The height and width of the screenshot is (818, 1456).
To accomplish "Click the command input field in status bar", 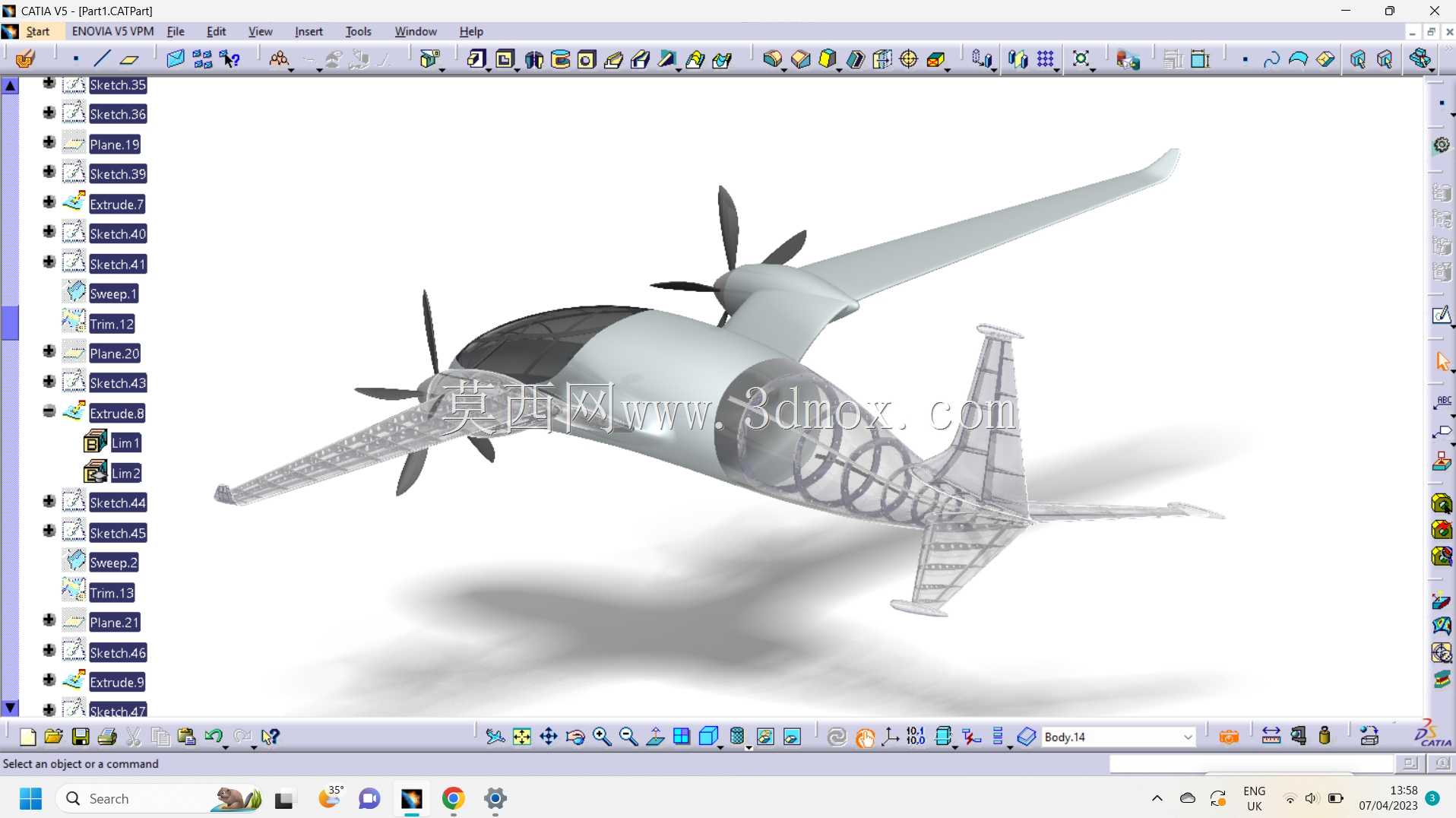I will [x=1251, y=763].
